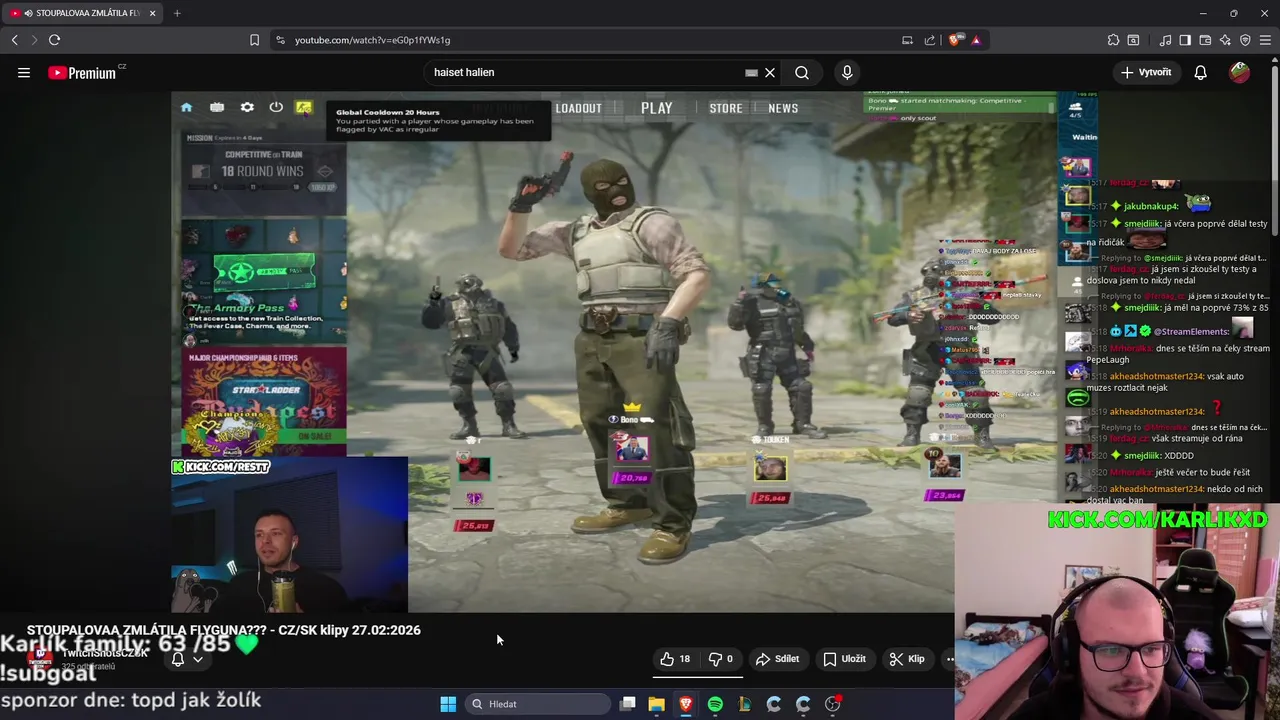
Task: Toggle channel notification bell under video
Action: coord(178,659)
